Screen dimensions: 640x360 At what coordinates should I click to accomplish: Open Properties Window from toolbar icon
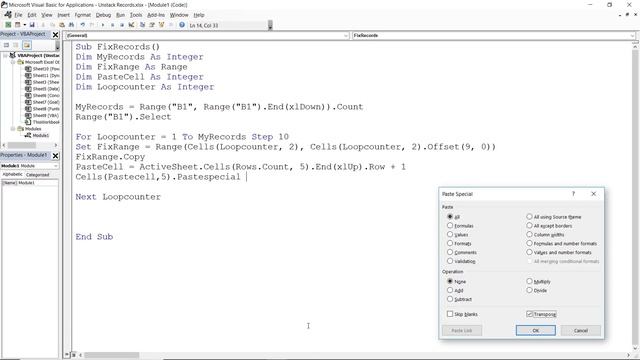[x=152, y=25]
